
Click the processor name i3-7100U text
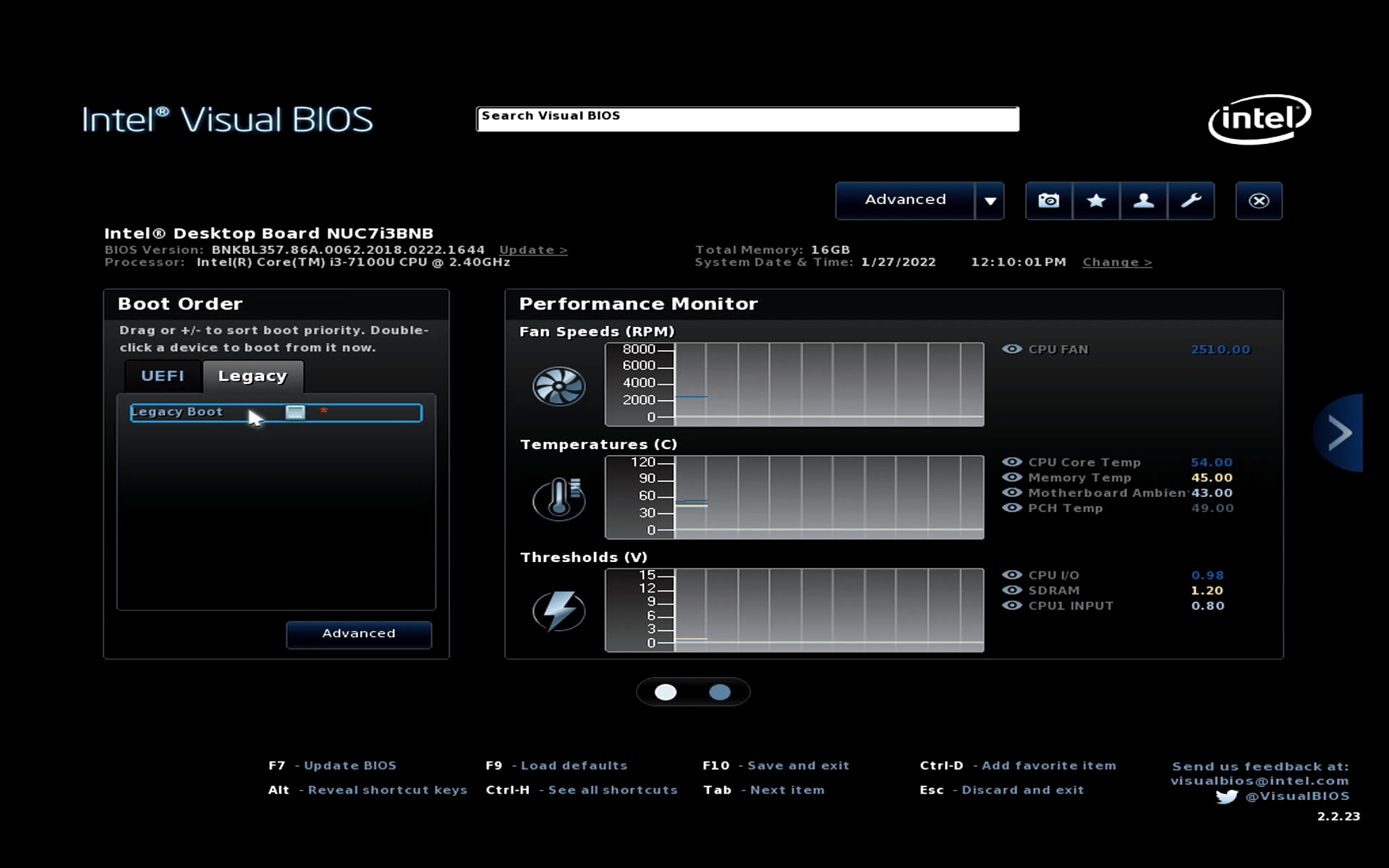pyautogui.click(x=353, y=262)
